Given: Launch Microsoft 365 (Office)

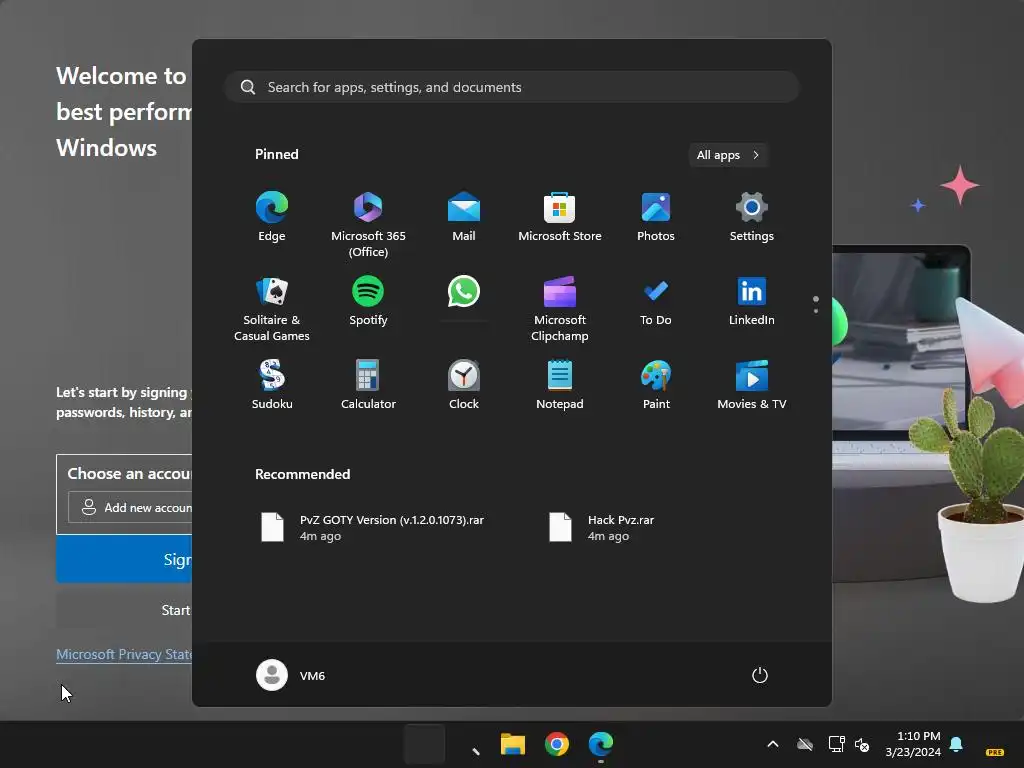Looking at the screenshot, I should [368, 224].
